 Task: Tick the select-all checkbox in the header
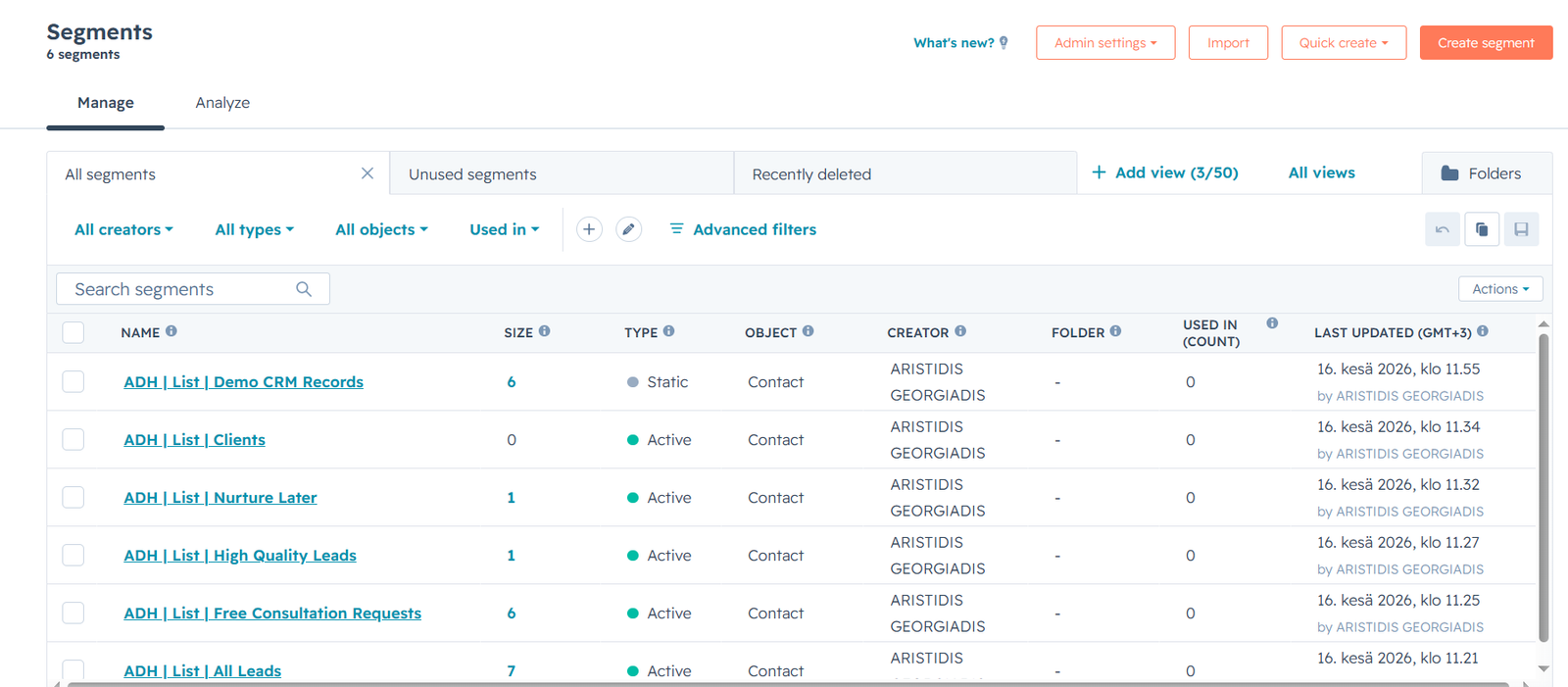pos(73,332)
